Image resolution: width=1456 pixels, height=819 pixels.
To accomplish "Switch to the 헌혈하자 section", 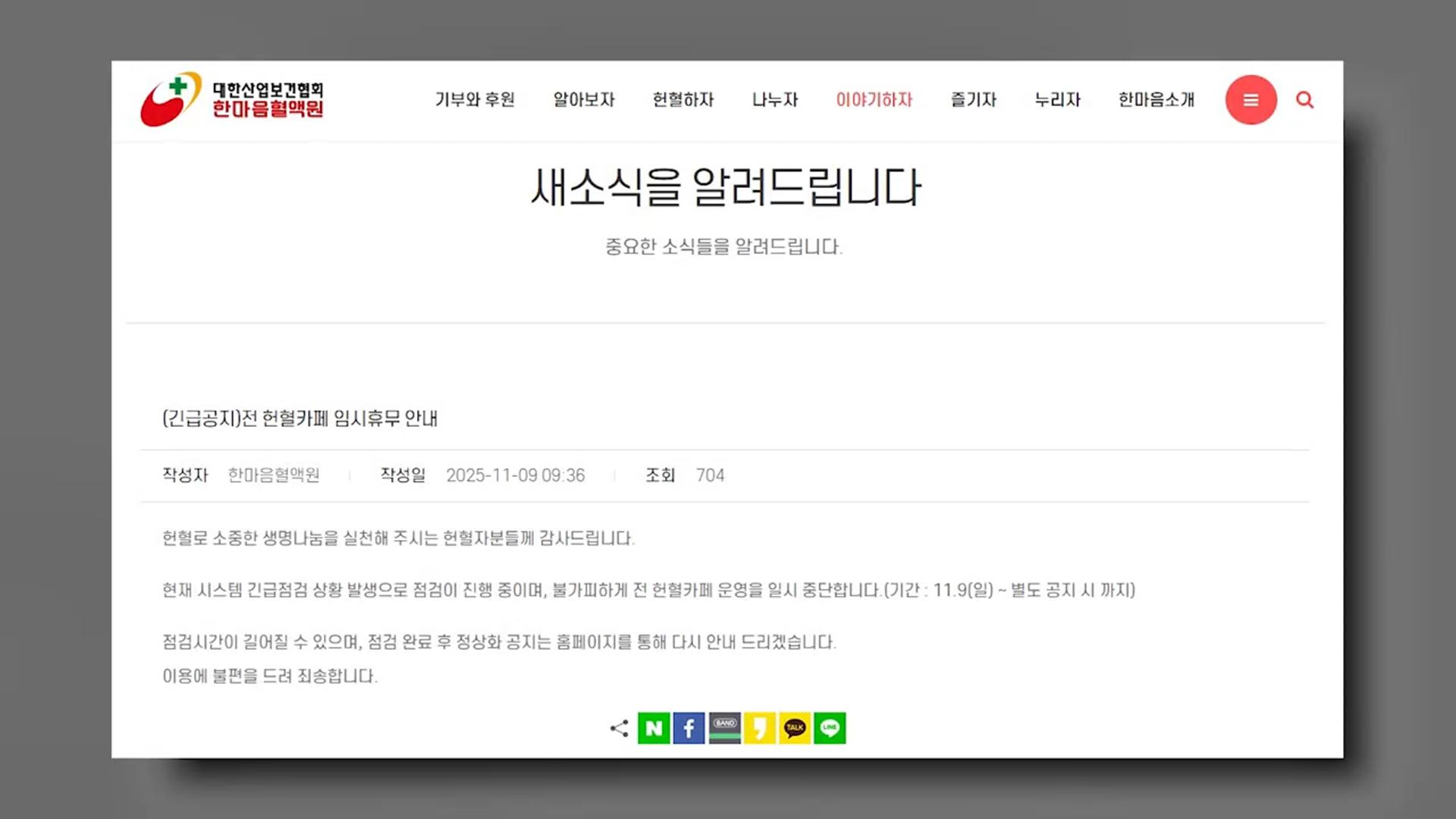I will [682, 99].
